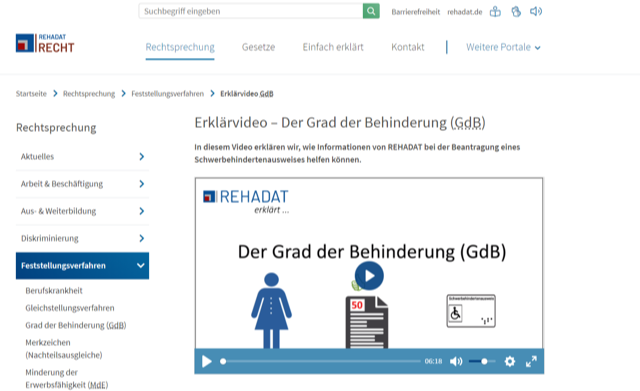Click the Rechtsprechung sidebar heading
The image size is (640, 391).
tap(56, 128)
